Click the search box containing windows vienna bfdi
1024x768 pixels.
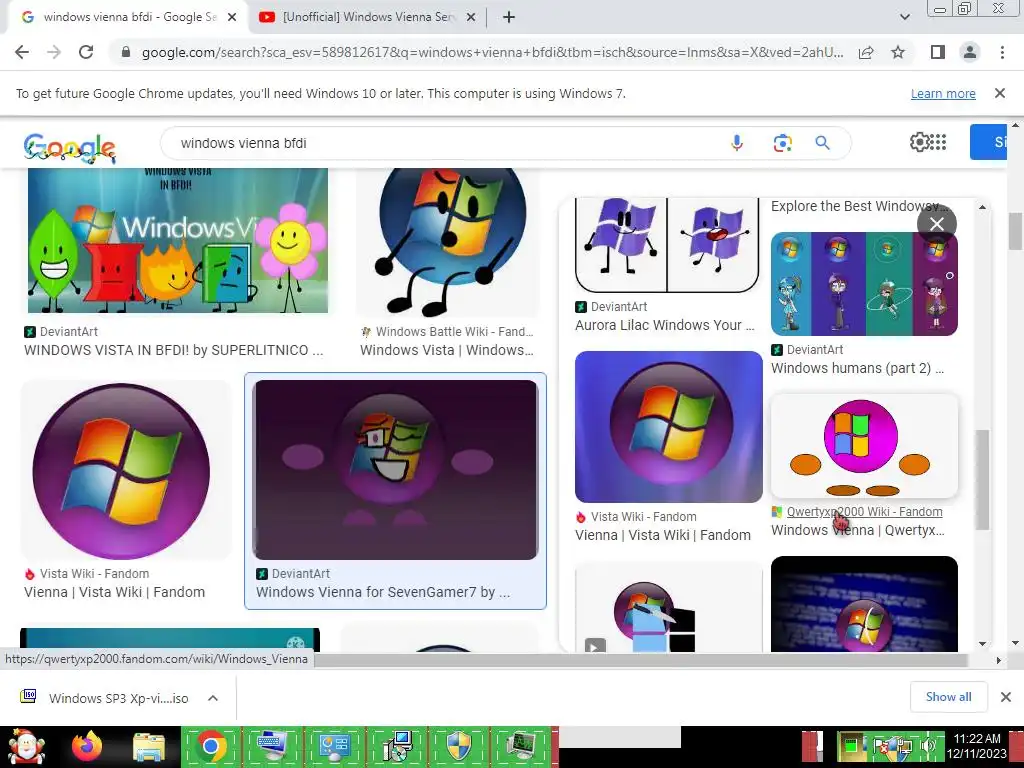click(444, 143)
